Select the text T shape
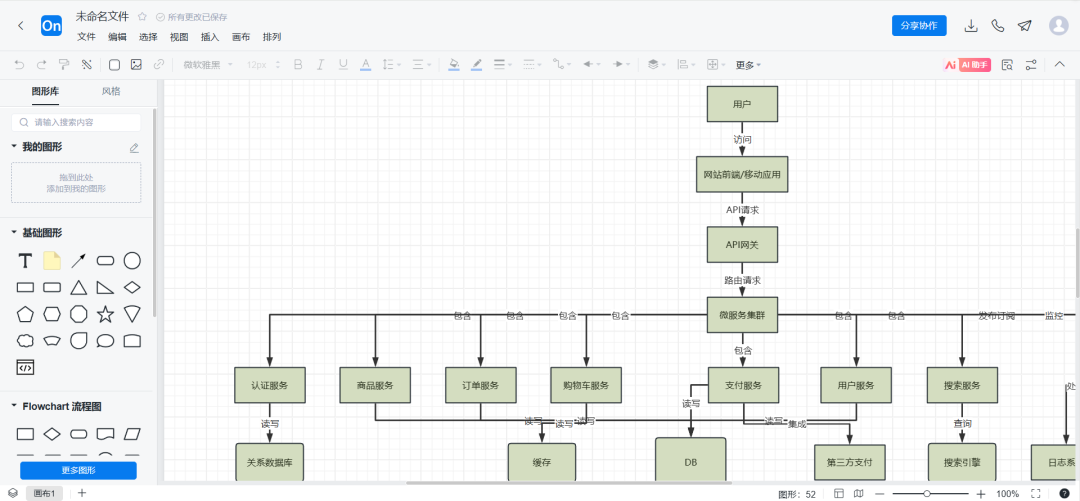The height and width of the screenshot is (501, 1080). (25, 260)
